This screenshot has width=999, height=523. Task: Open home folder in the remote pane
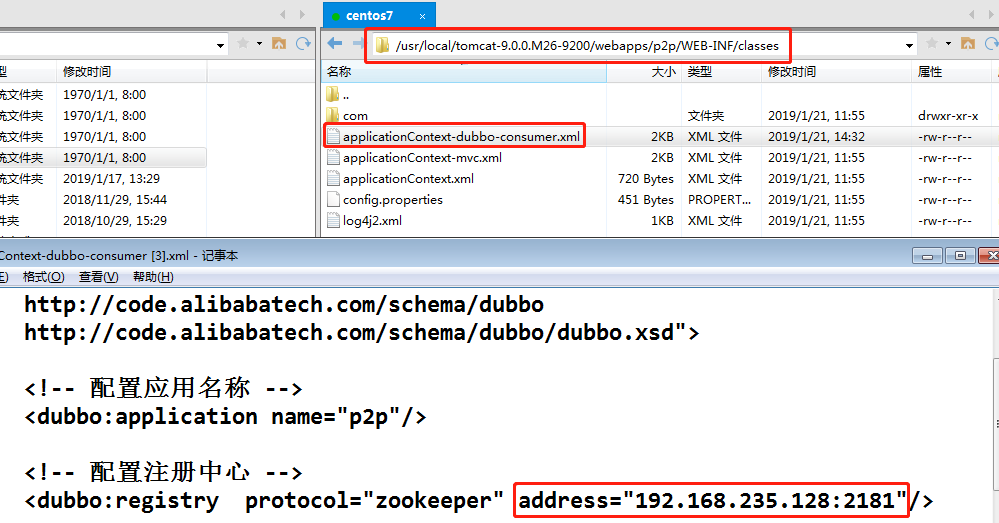[x=967, y=44]
